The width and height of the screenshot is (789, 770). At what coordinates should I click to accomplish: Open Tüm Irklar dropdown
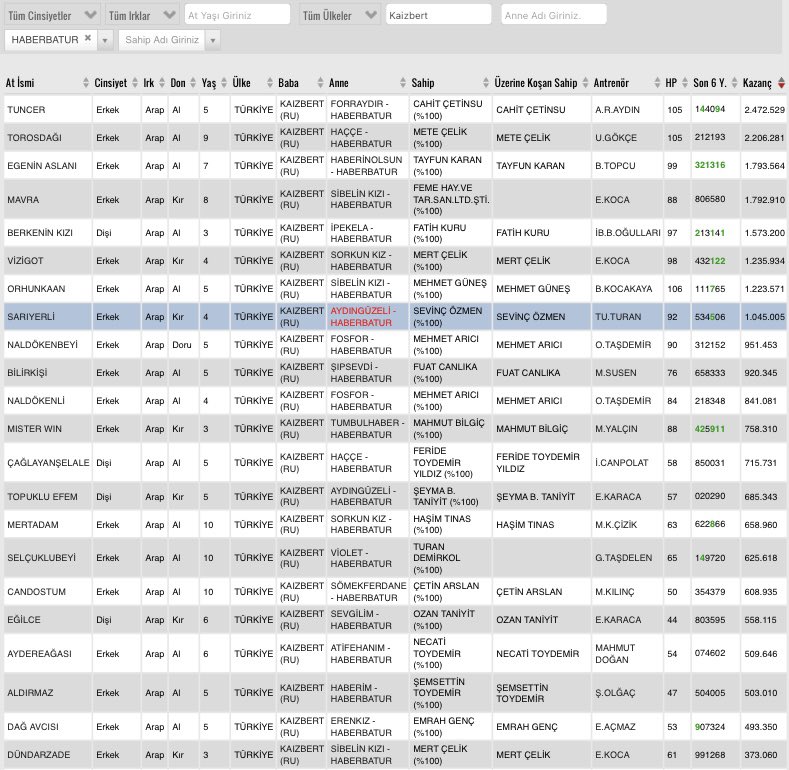tap(142, 15)
